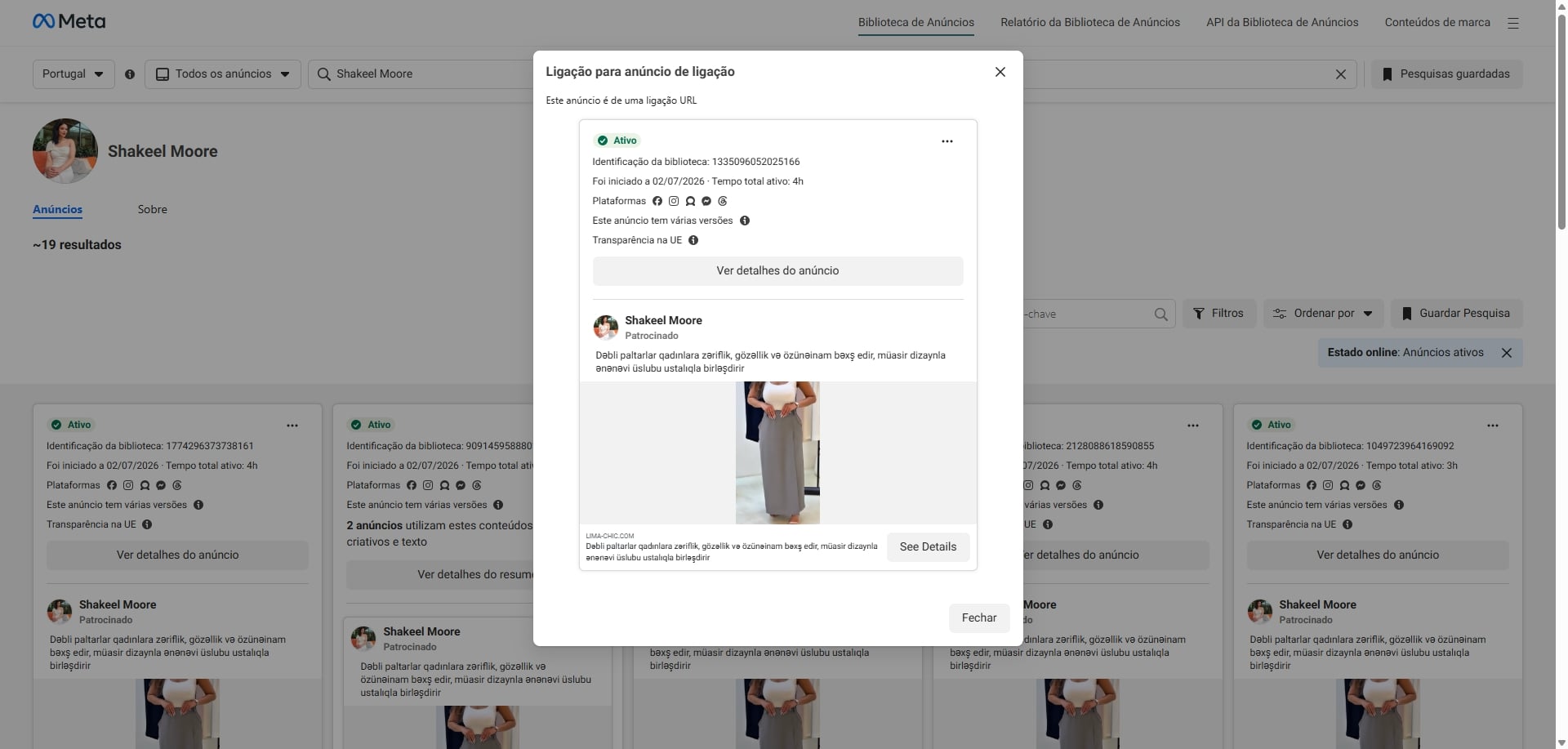This screenshot has width=1568, height=749.
Task: Show EU transparency info on ad 1049723964169092
Action: 1347,524
